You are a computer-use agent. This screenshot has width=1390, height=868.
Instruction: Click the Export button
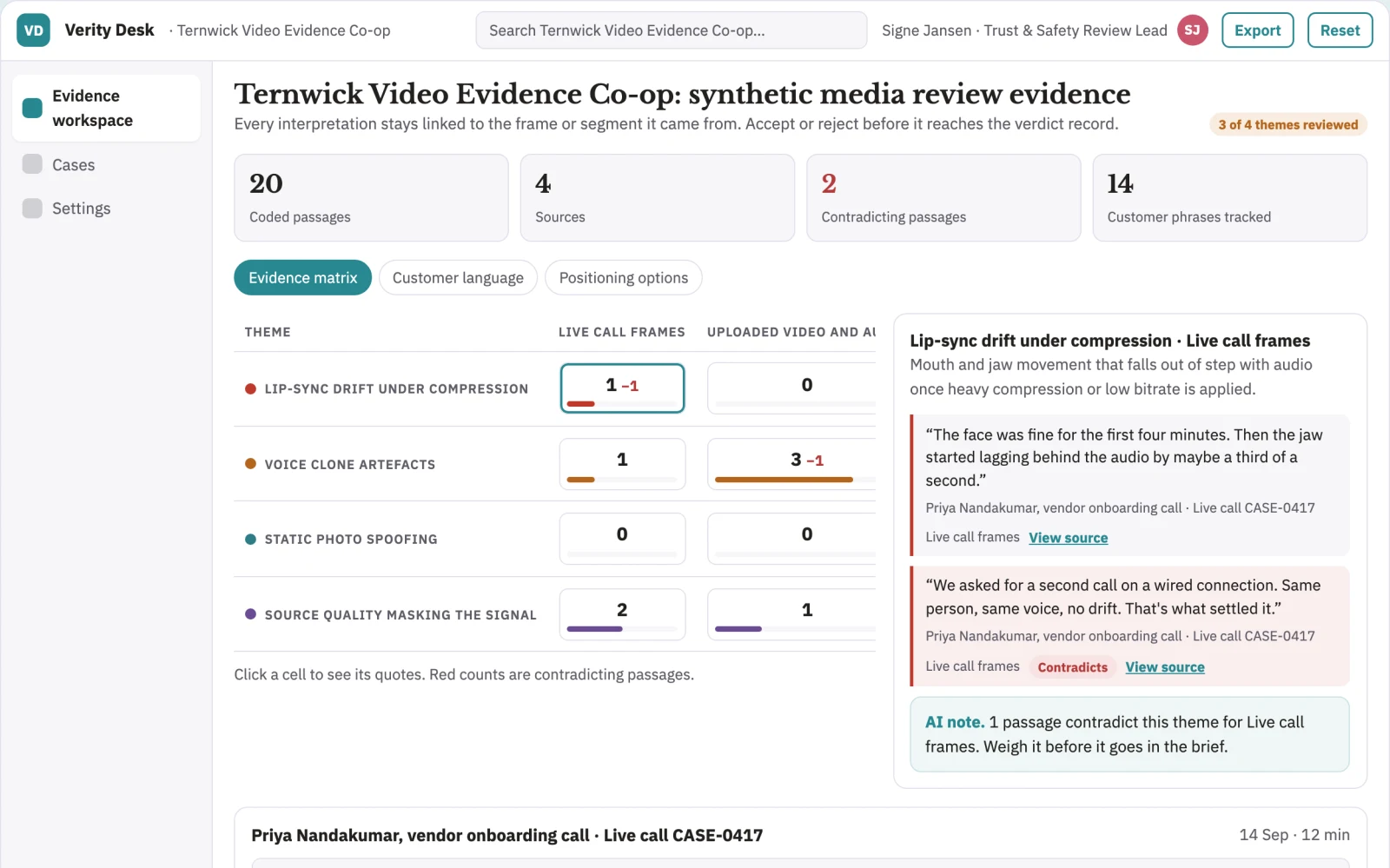coord(1257,30)
